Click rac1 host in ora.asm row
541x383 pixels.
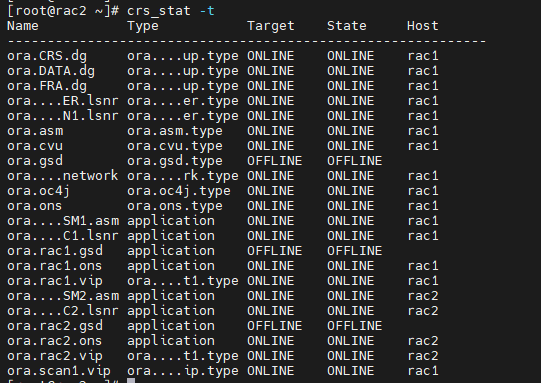pyautogui.click(x=423, y=131)
